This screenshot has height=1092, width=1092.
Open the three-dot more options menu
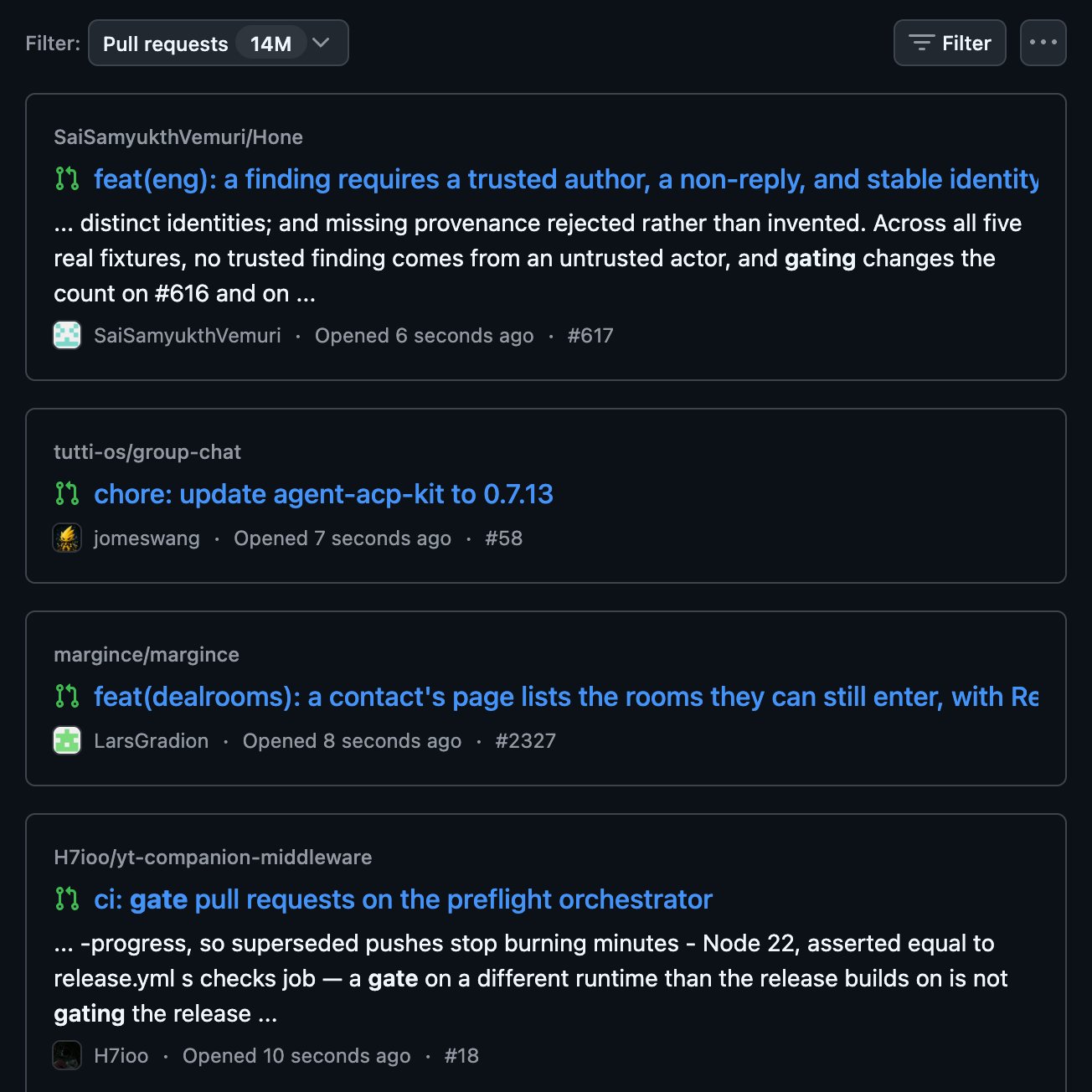point(1043,43)
